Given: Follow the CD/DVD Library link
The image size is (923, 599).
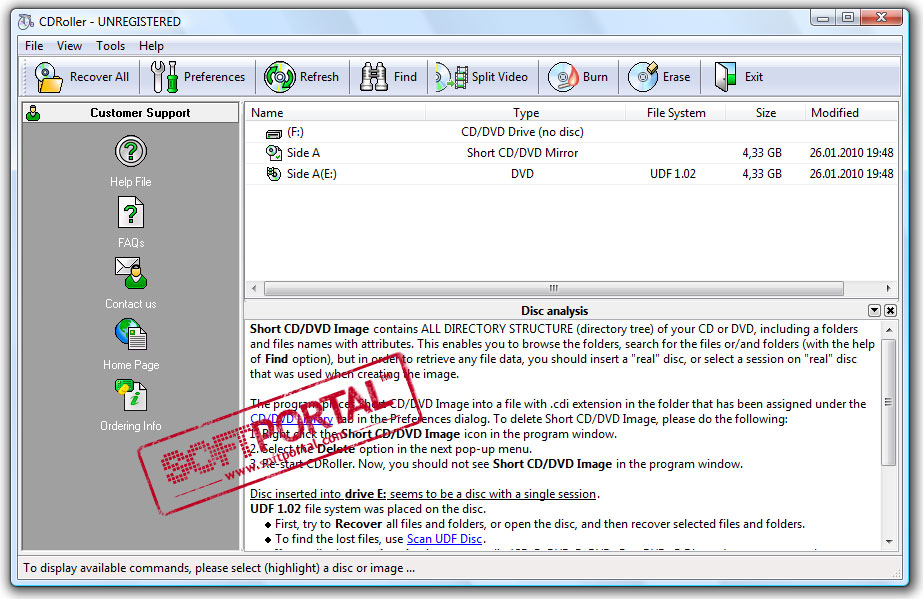Looking at the screenshot, I should [291, 419].
